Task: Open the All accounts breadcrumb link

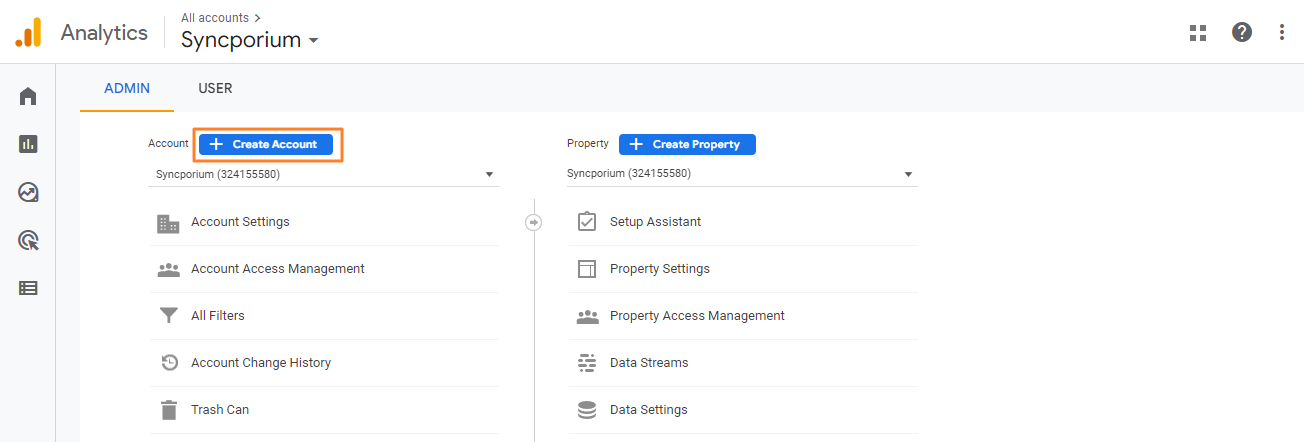Action: tap(221, 17)
